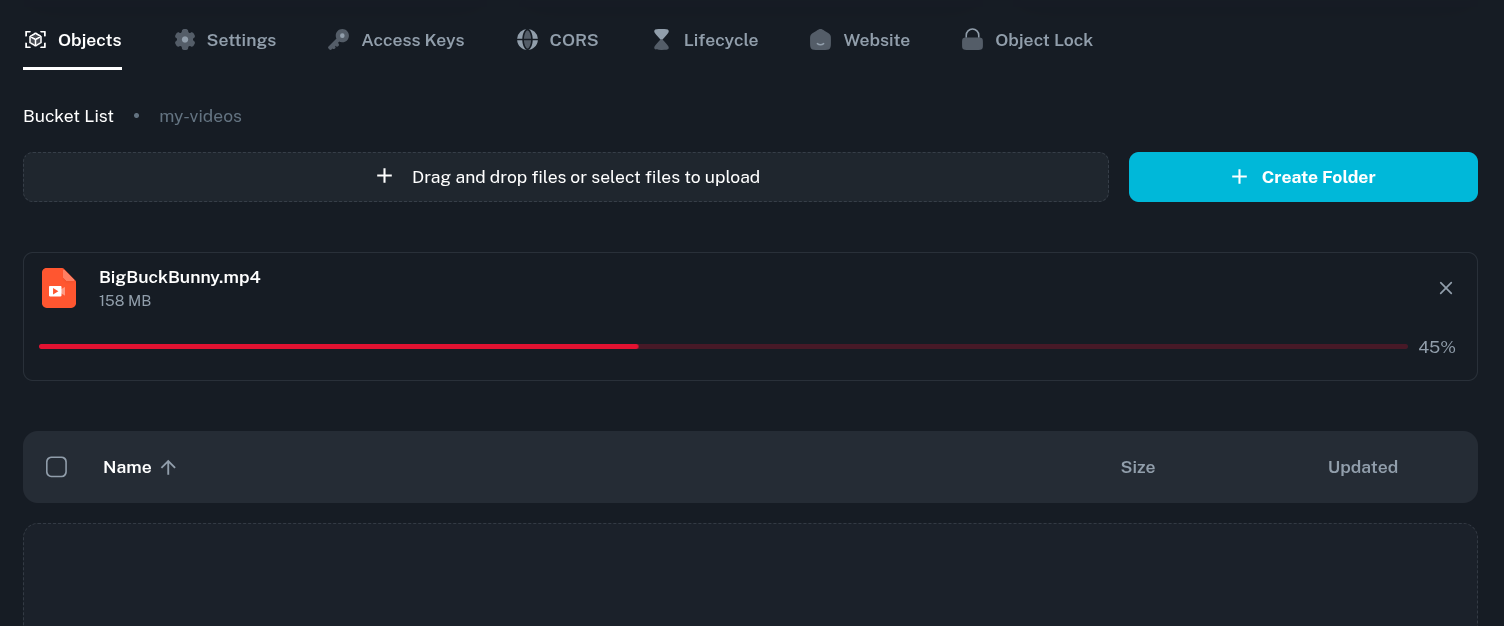This screenshot has width=1504, height=626.
Task: Click the BigBuckBunny.mp4 video file icon
Action: pyautogui.click(x=59, y=288)
